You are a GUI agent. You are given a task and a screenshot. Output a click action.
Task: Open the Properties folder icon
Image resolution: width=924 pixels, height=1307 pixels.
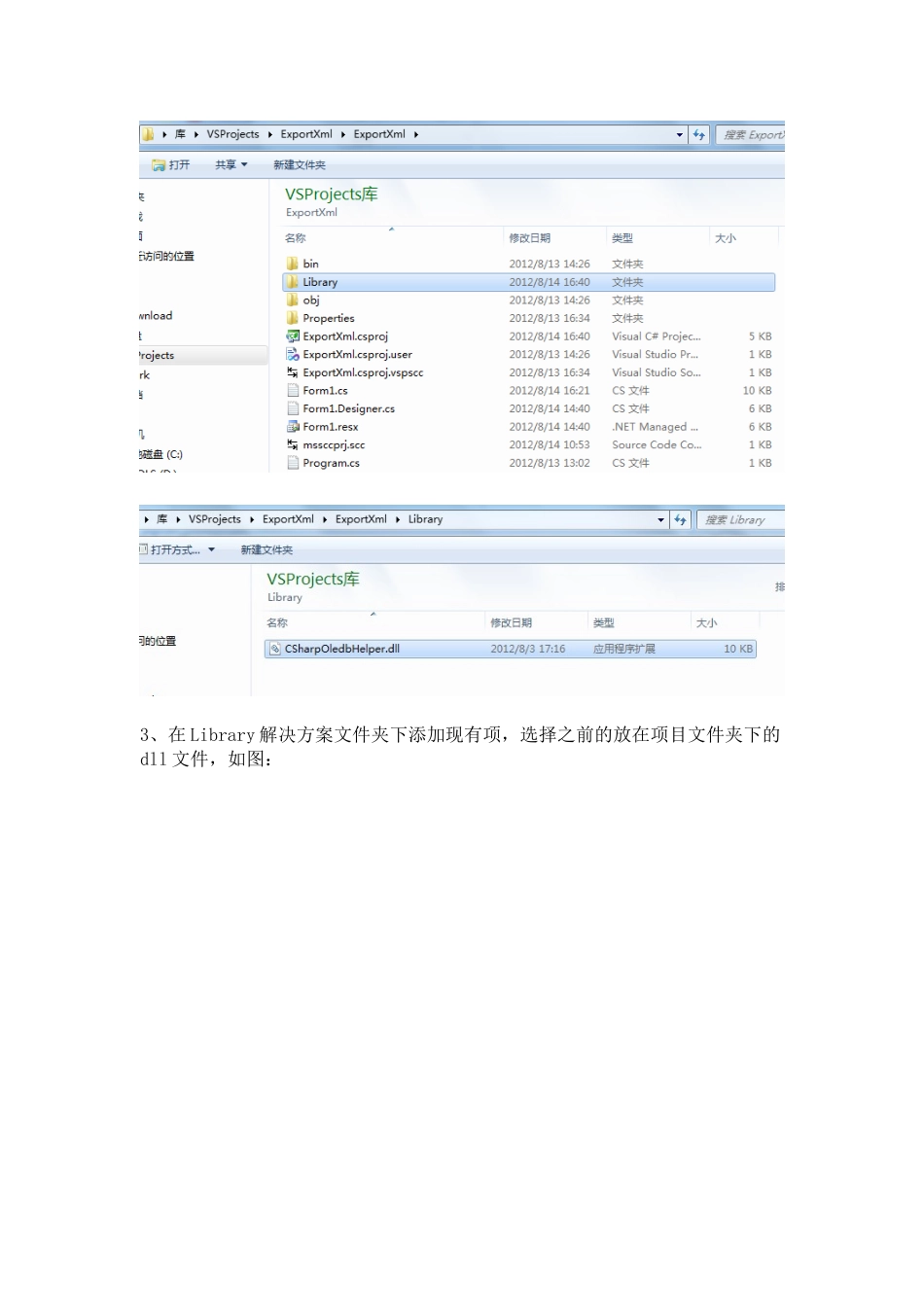292,318
